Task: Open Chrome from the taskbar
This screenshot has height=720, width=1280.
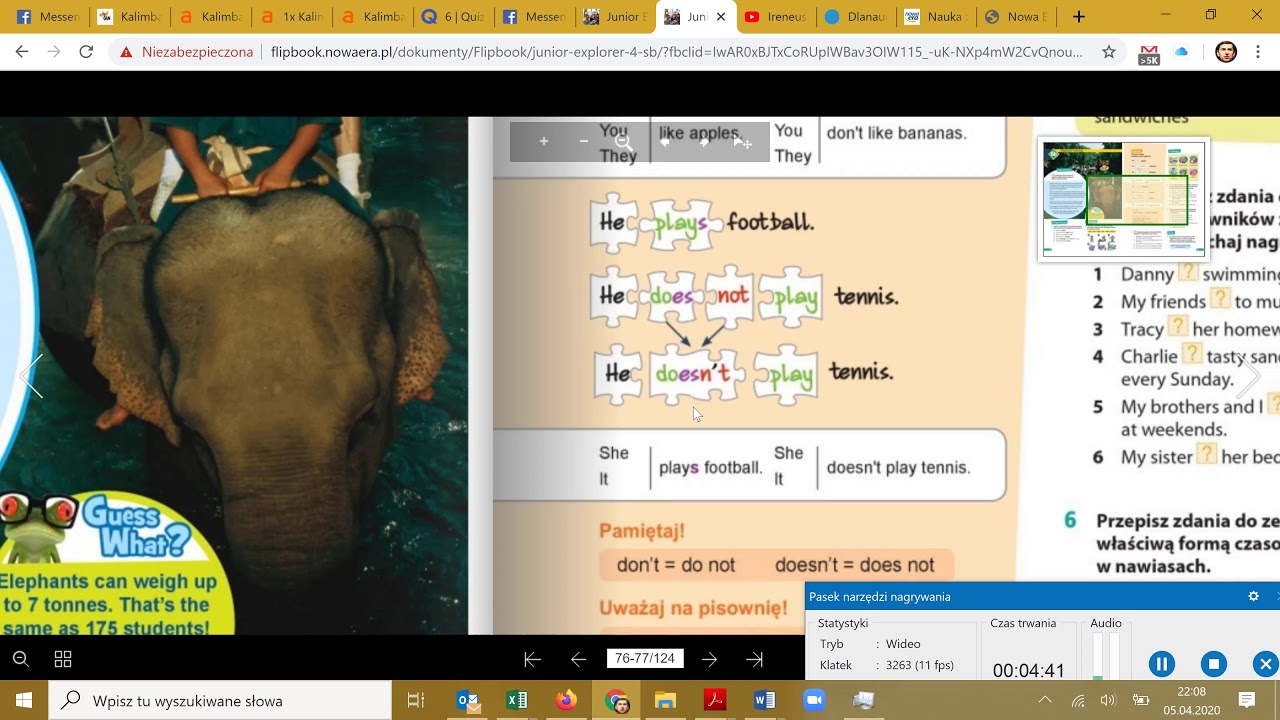Action: [617, 700]
